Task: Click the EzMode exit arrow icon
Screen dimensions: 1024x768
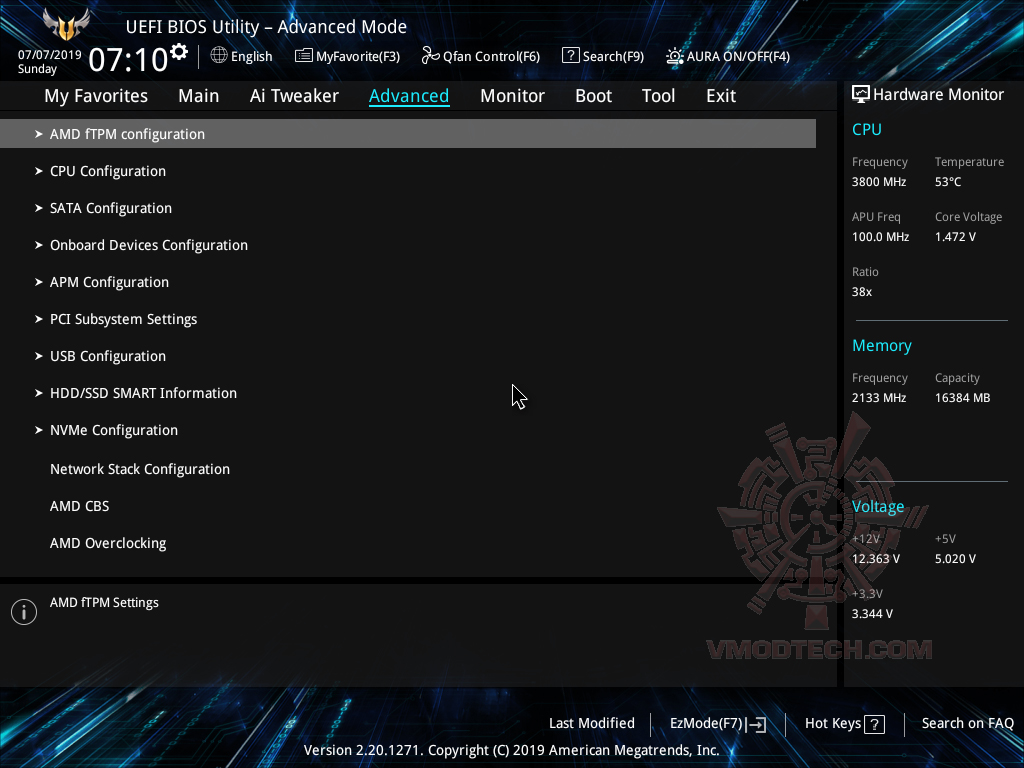Action: click(x=756, y=724)
